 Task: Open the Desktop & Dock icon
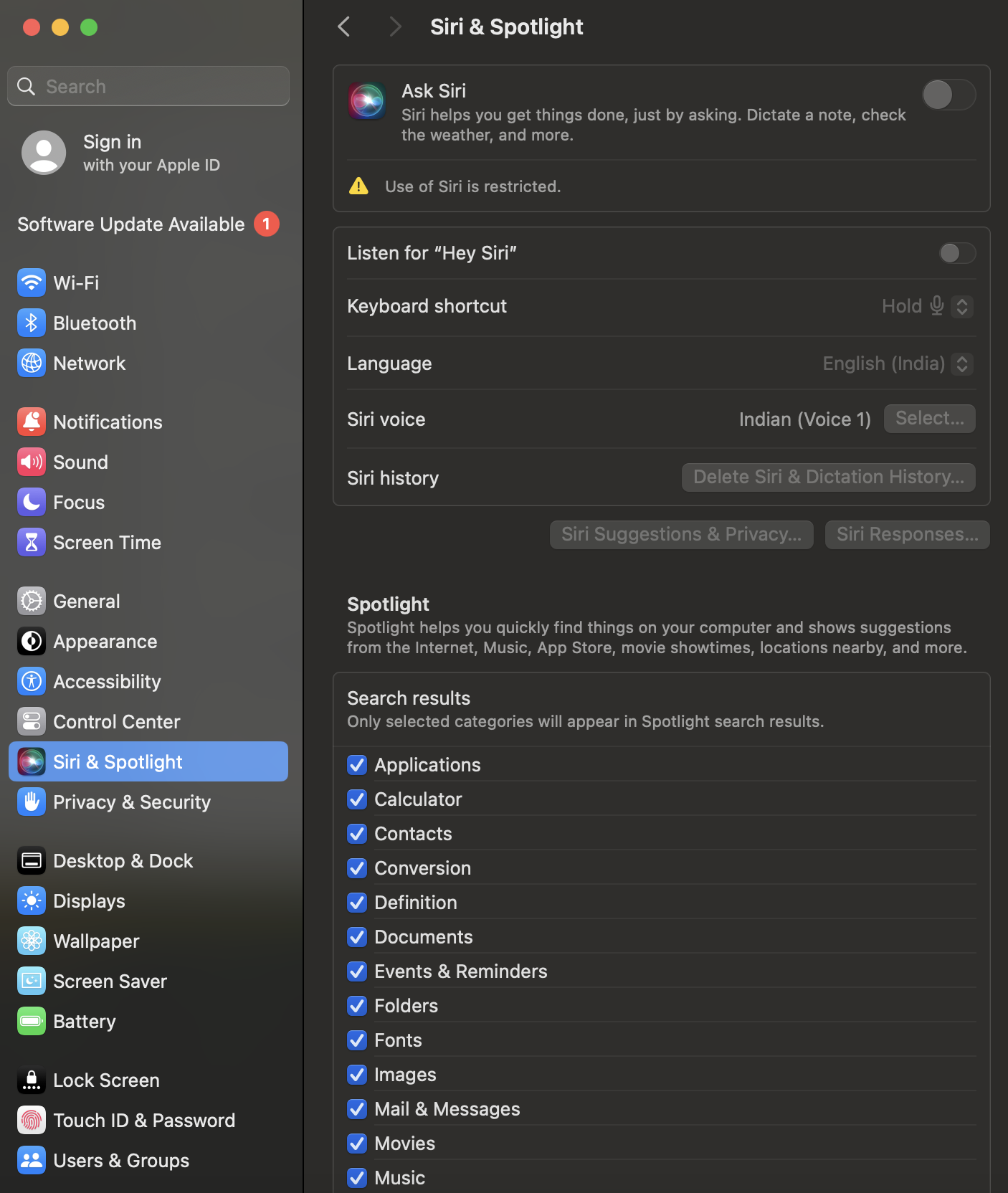[32, 860]
